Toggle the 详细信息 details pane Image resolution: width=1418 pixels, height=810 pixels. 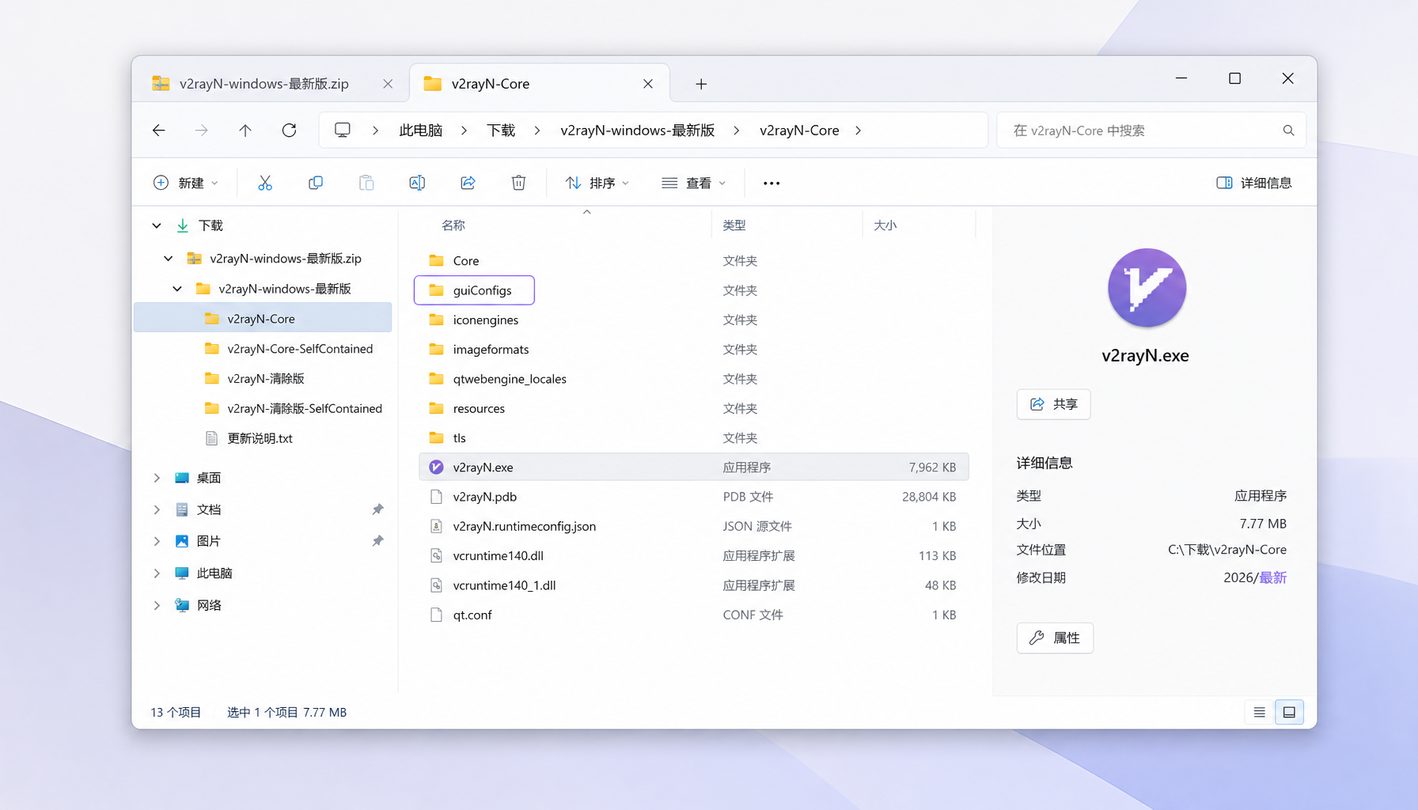pyautogui.click(x=1254, y=183)
